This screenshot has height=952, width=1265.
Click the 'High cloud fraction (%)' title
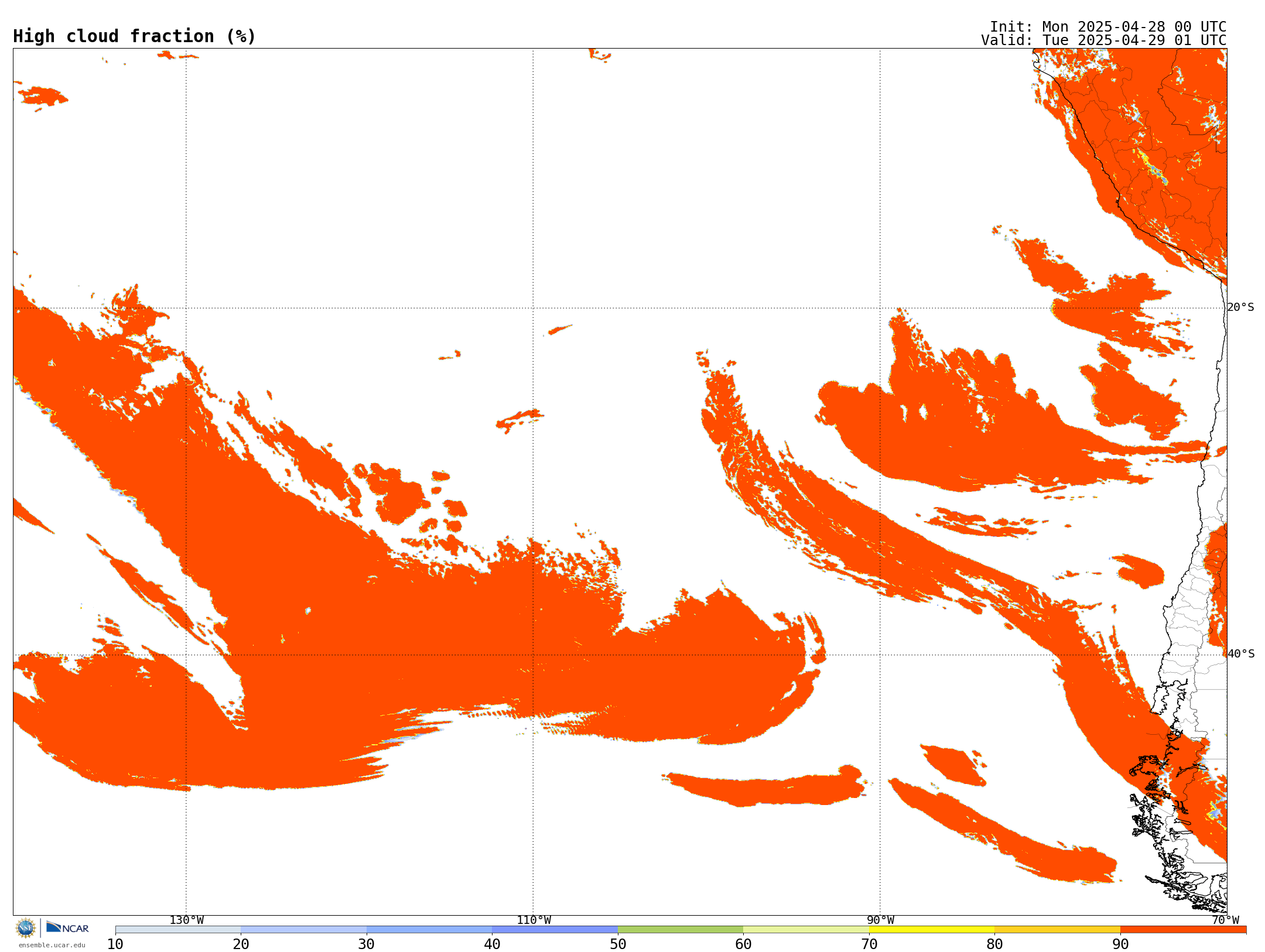click(134, 36)
